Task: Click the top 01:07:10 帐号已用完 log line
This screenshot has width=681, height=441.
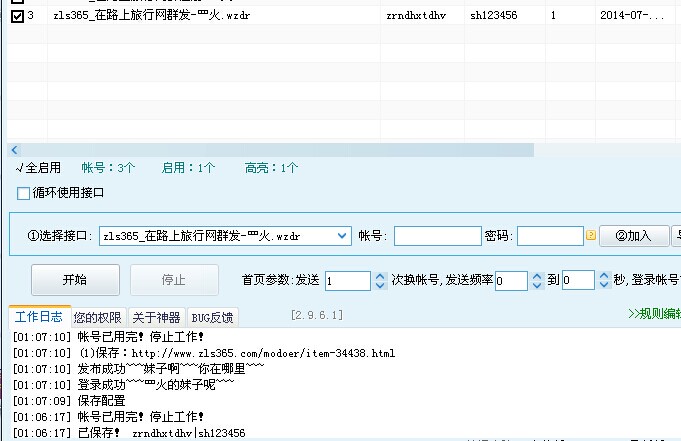Action: tap(108, 337)
